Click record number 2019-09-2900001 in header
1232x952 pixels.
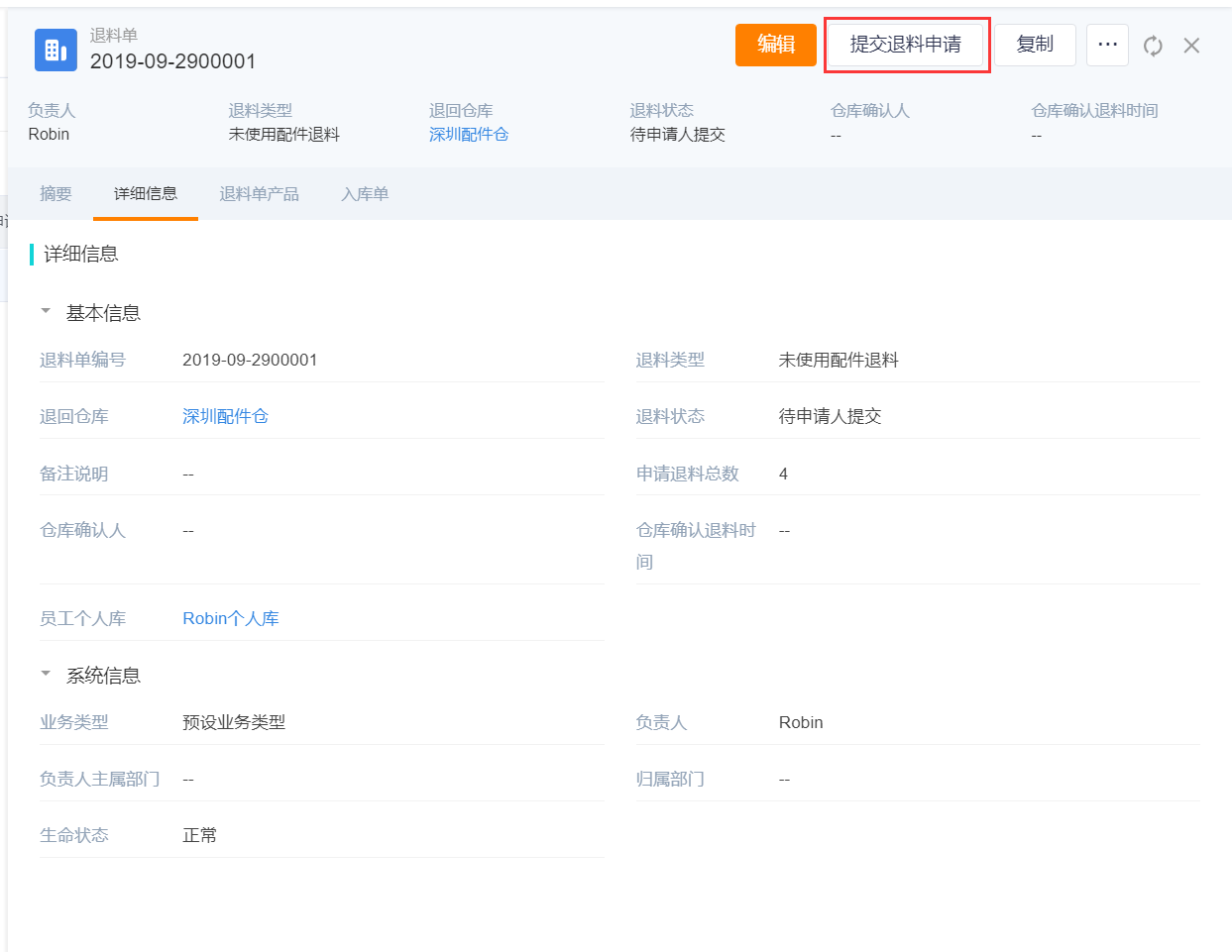[172, 61]
